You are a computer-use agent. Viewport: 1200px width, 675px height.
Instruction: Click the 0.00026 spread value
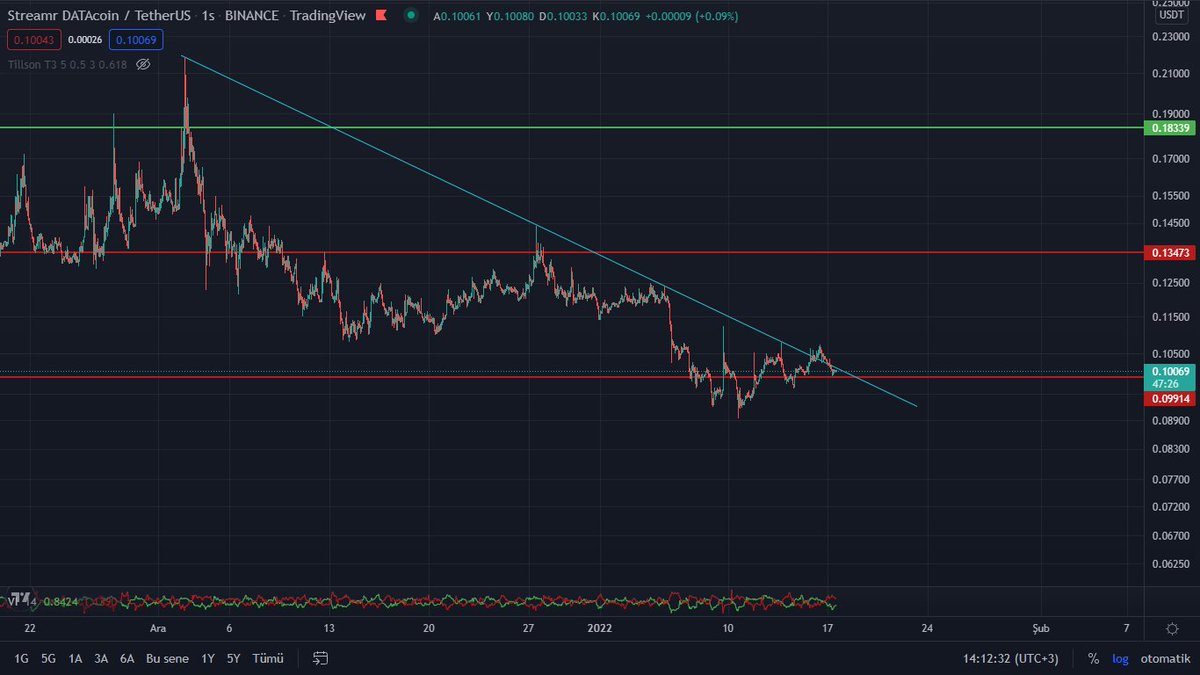[84, 40]
